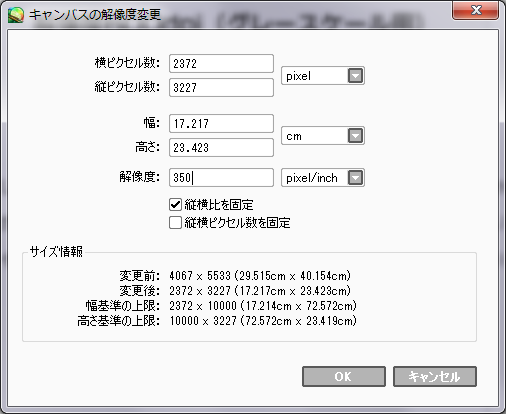Click the 横ピクセル数 label
The width and height of the screenshot is (506, 414).
[x=127, y=63]
